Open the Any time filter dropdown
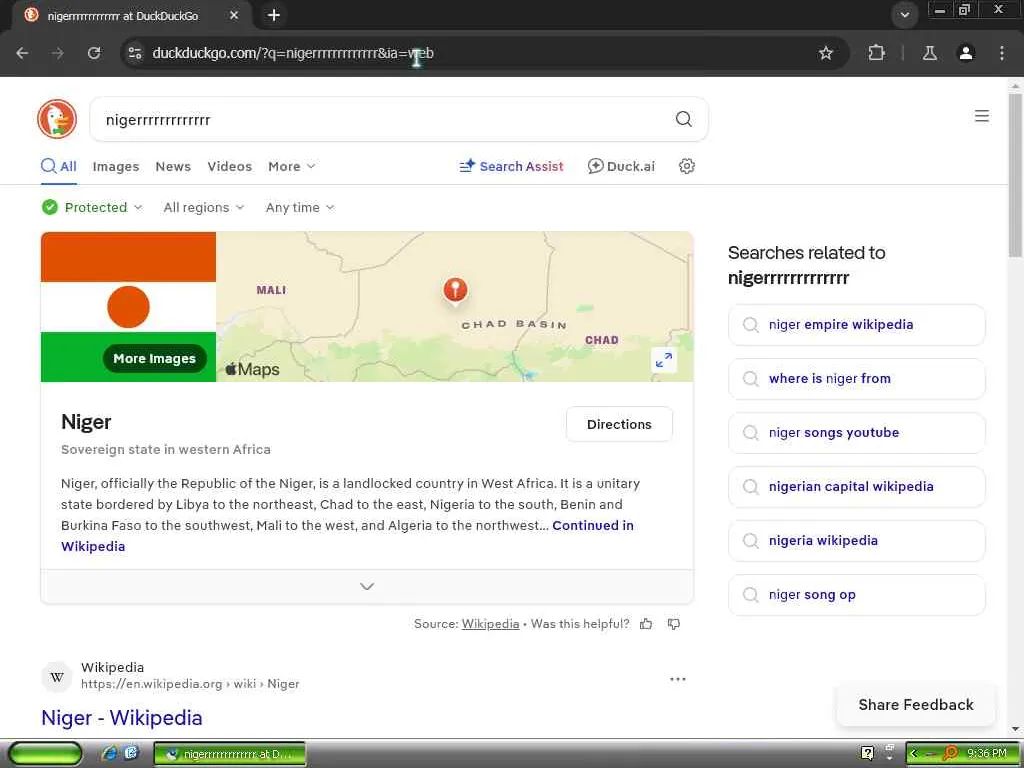The height and width of the screenshot is (768, 1024). pos(300,207)
